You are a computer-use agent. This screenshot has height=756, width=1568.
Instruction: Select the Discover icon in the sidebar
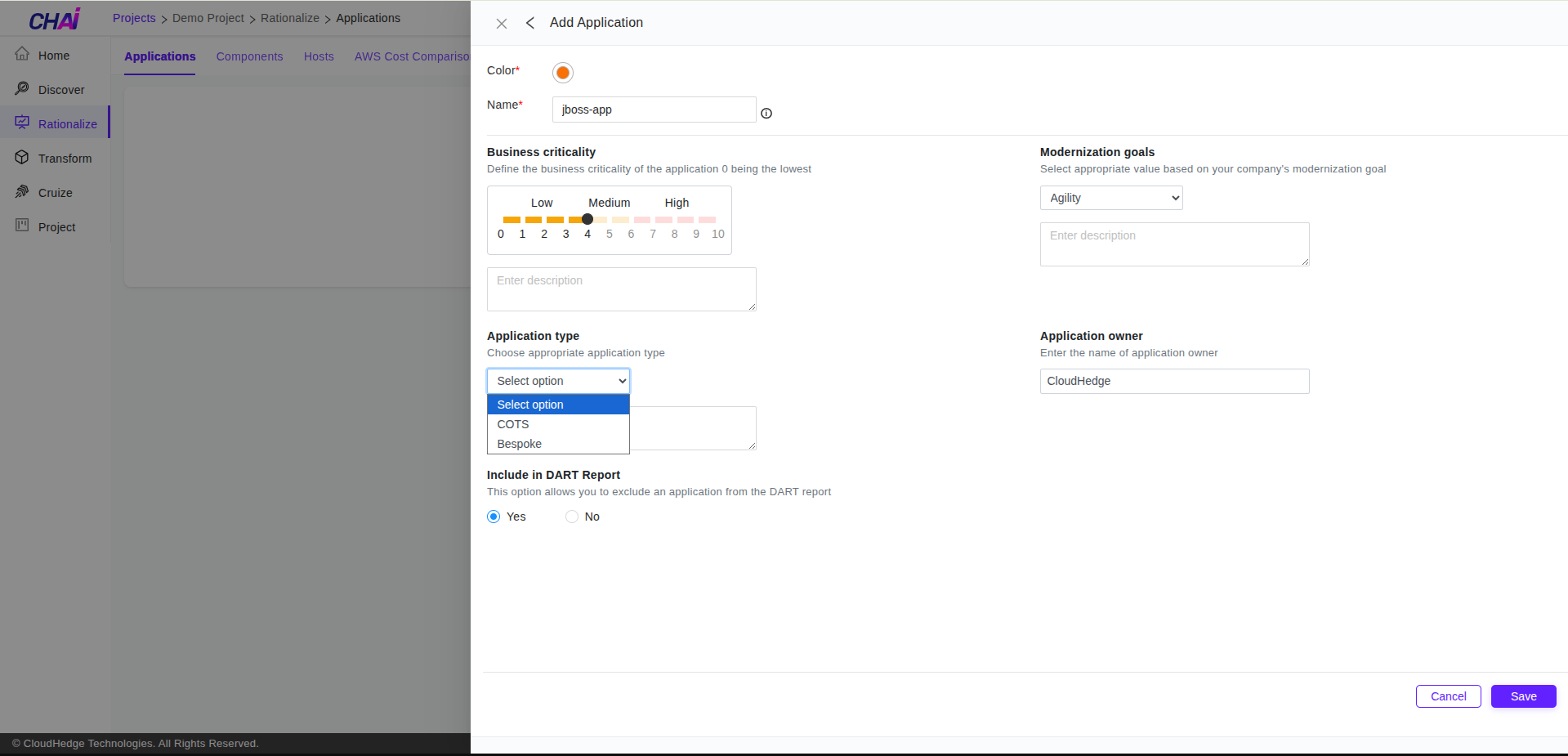point(22,89)
